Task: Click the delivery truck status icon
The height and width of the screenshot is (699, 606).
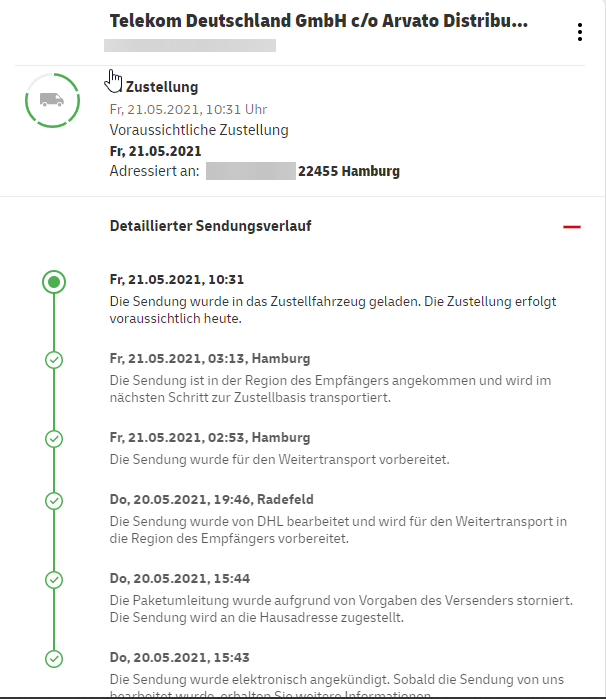Action: (52, 100)
